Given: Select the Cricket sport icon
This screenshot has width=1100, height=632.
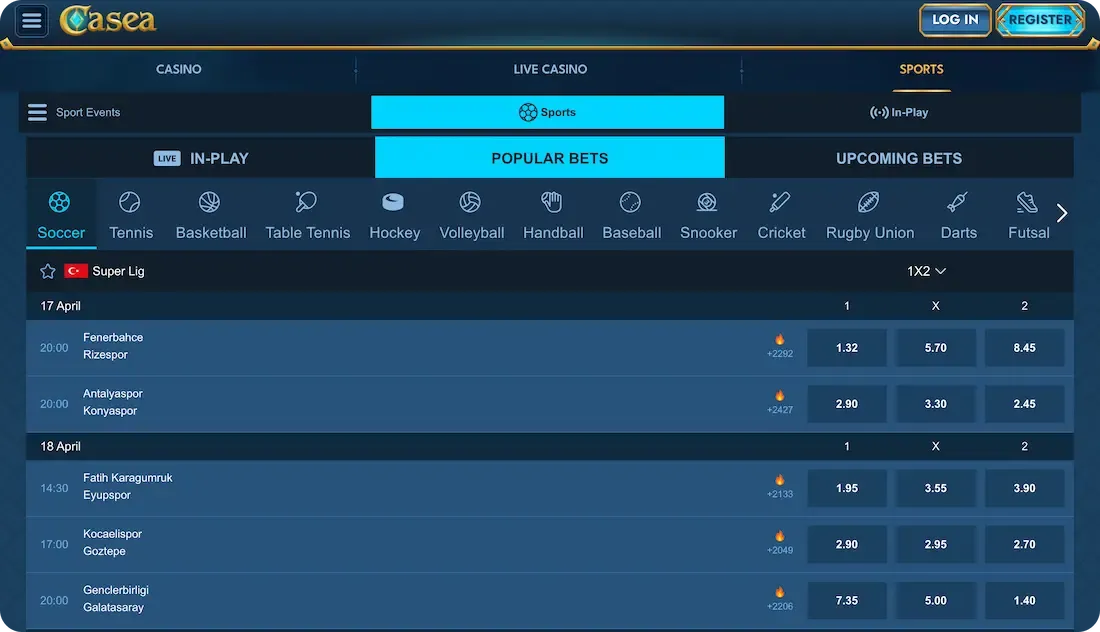Looking at the screenshot, I should point(780,203).
